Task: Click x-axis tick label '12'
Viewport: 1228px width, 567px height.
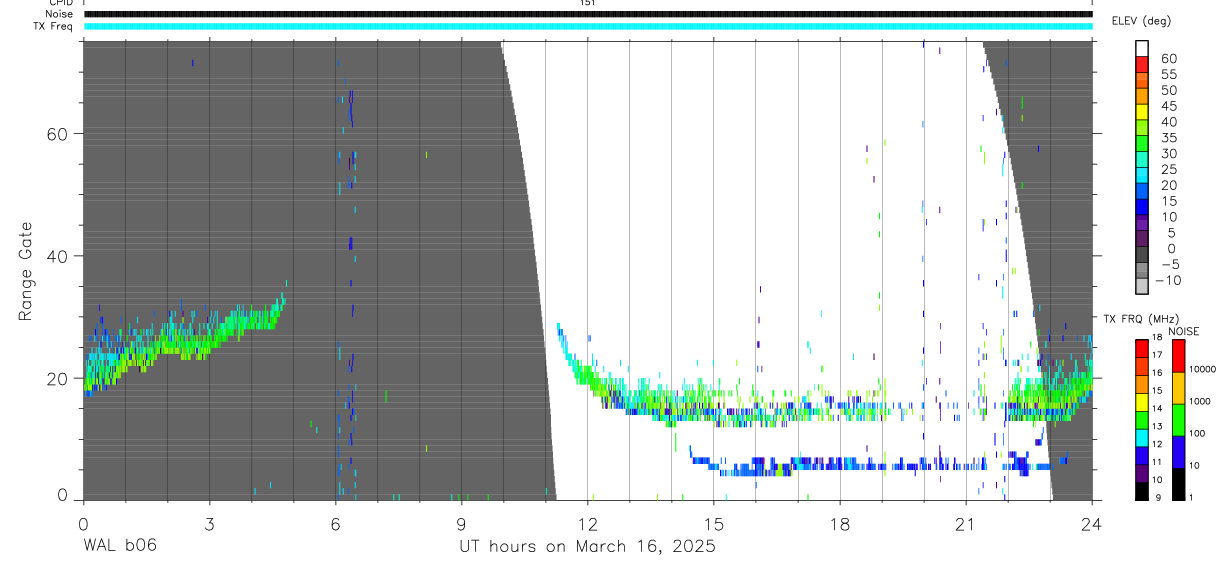Action: [x=587, y=523]
